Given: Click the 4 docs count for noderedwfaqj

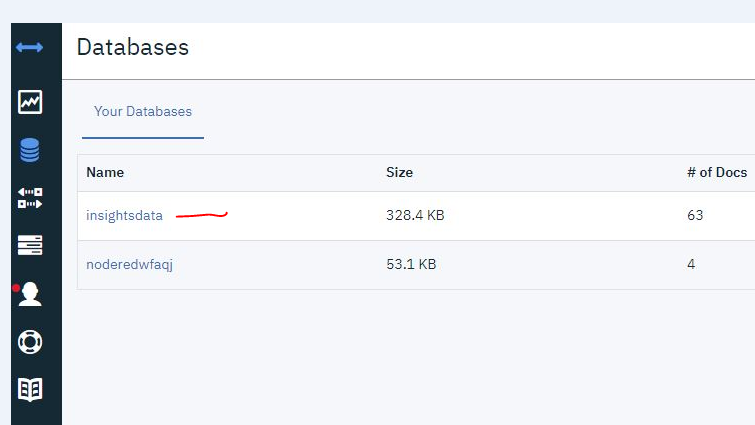Looking at the screenshot, I should pos(691,264).
